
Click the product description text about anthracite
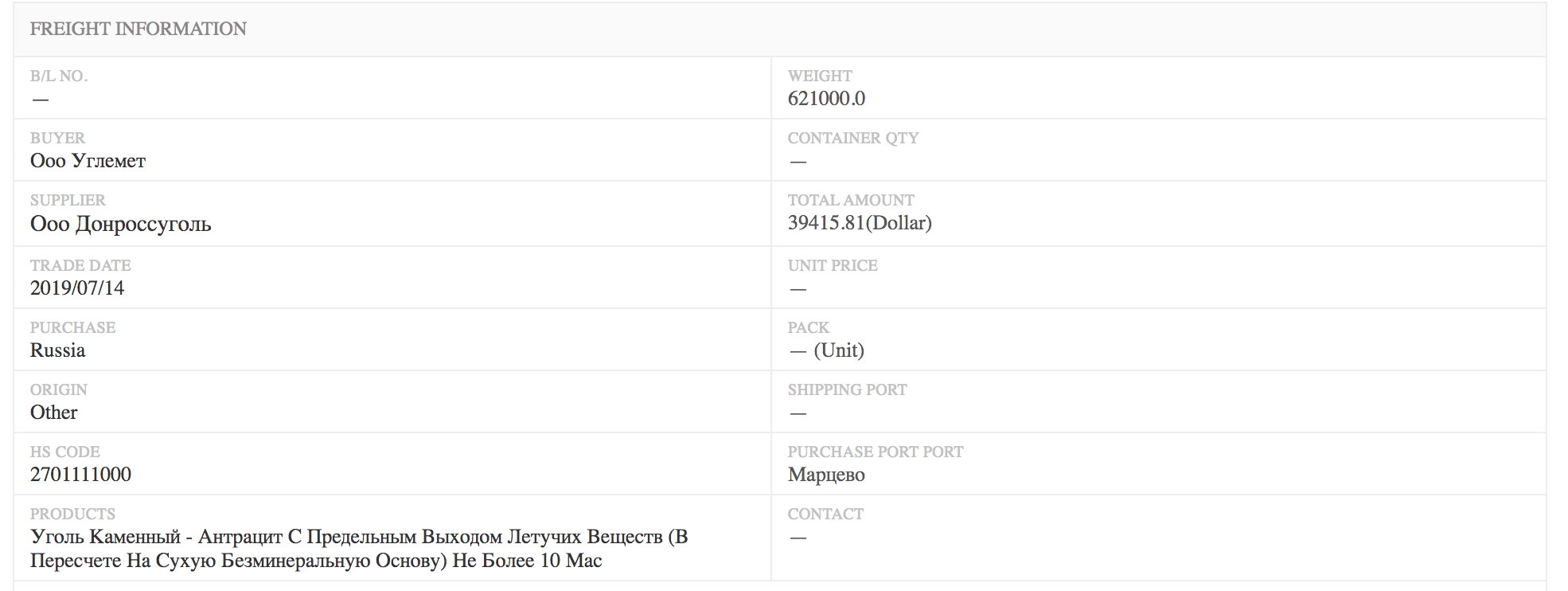359,548
